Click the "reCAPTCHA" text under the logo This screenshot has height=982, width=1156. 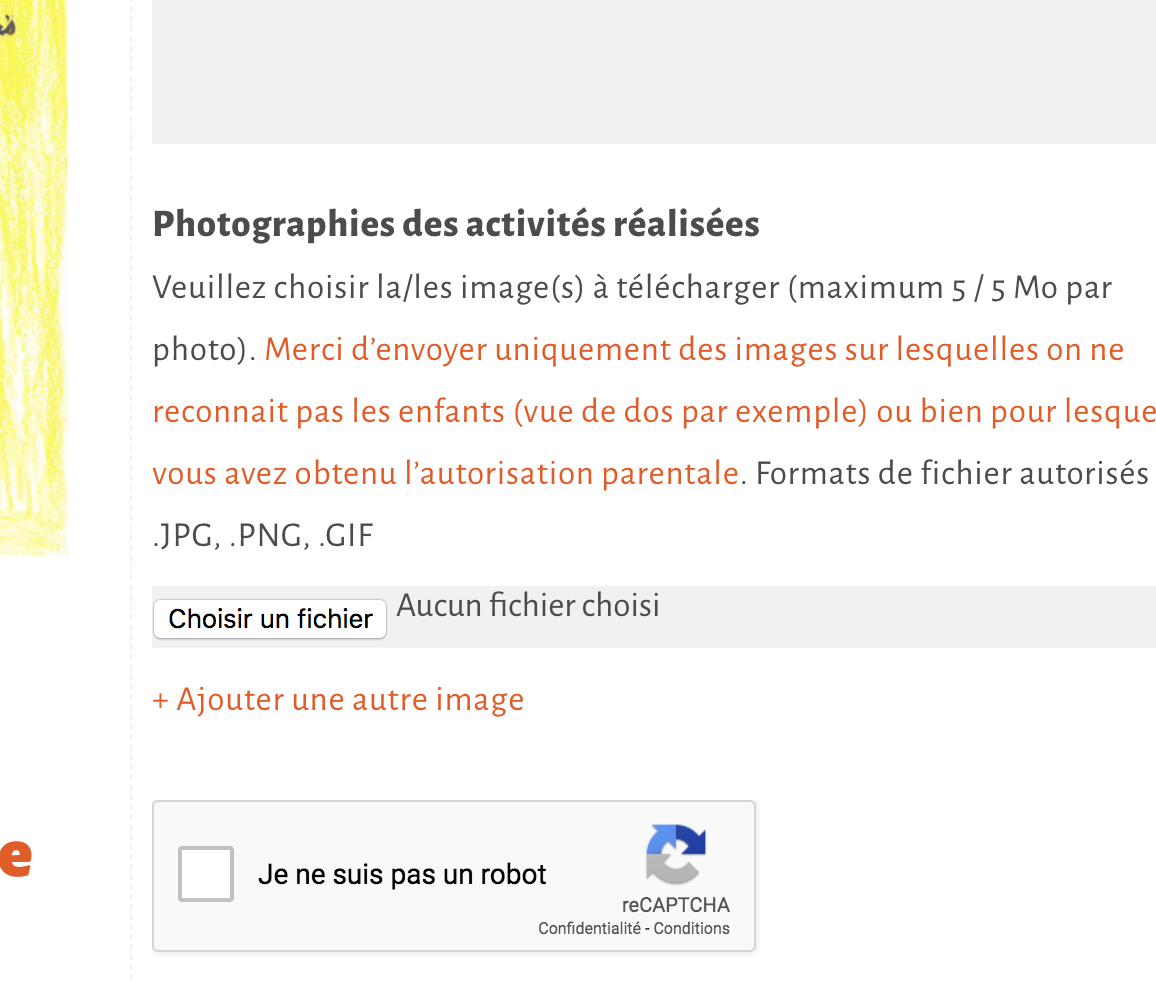(x=676, y=906)
